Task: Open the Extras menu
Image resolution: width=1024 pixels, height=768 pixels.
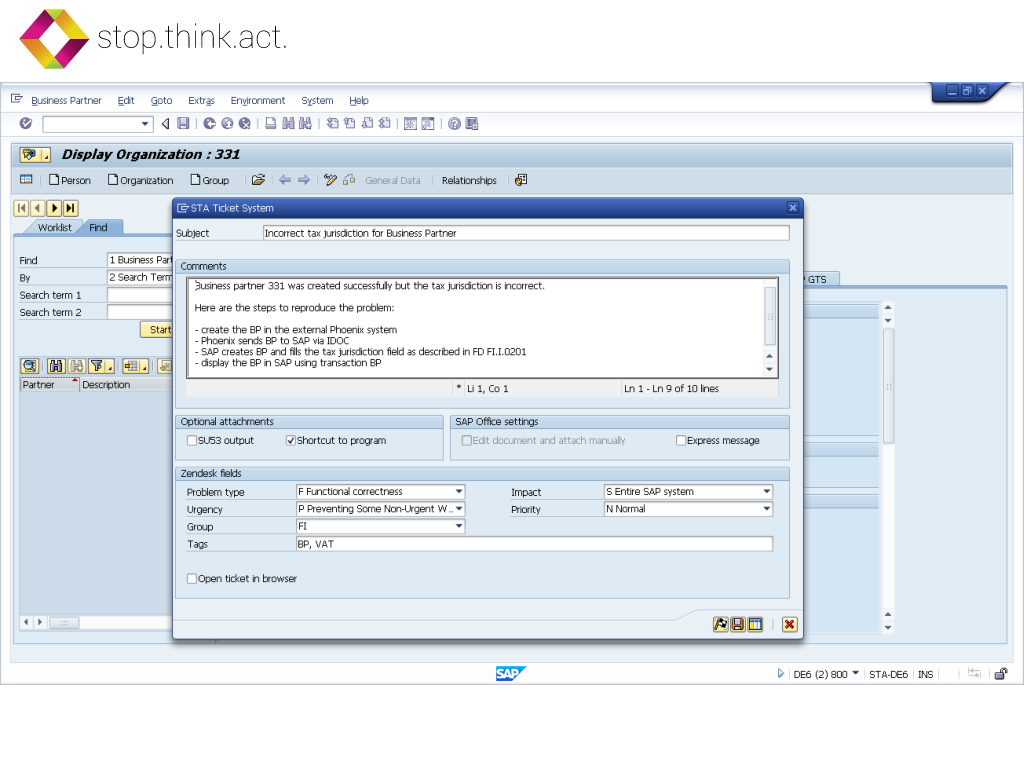Action: (201, 101)
